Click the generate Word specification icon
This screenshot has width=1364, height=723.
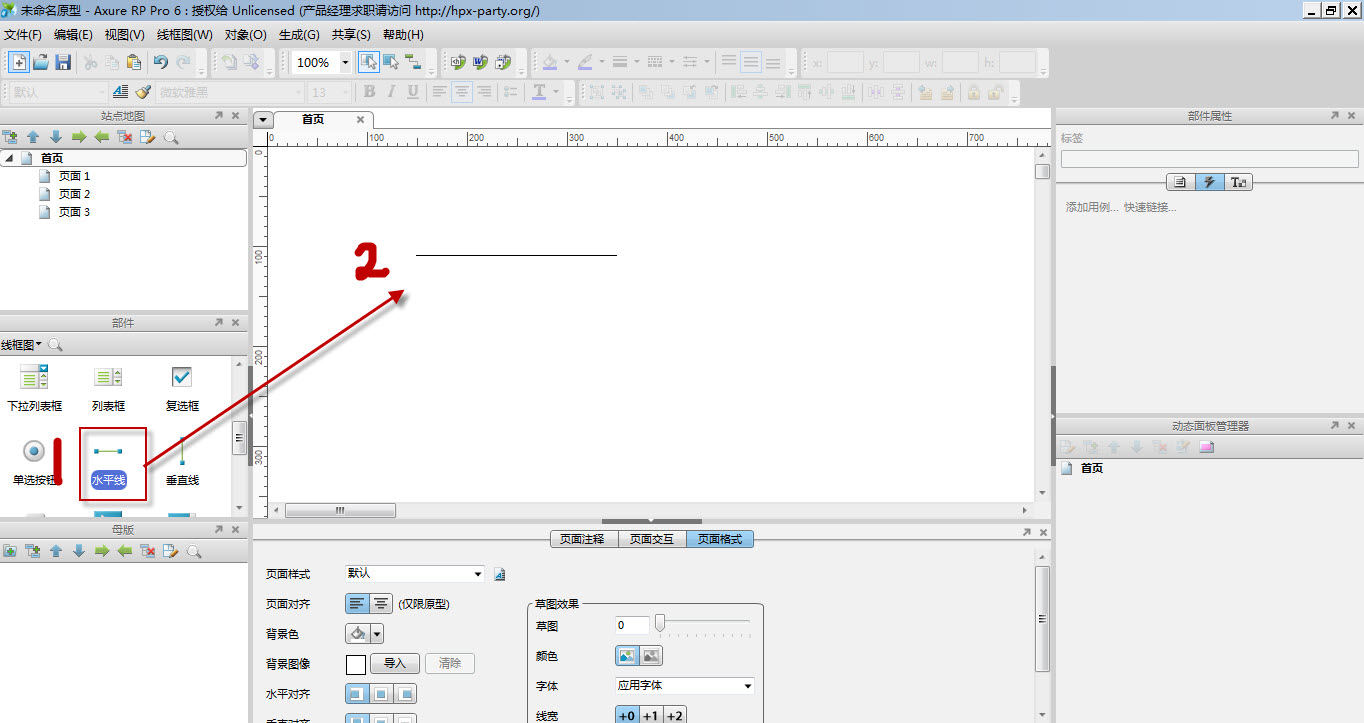coord(481,62)
